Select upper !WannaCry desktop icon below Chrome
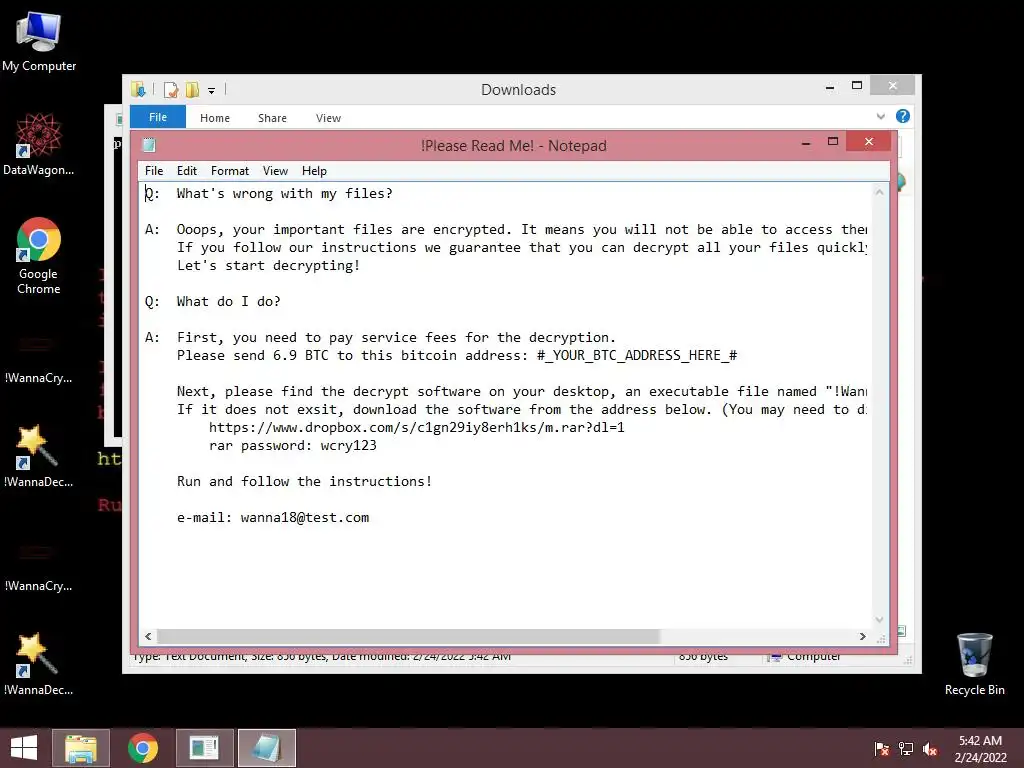1024x768 pixels. click(39, 358)
